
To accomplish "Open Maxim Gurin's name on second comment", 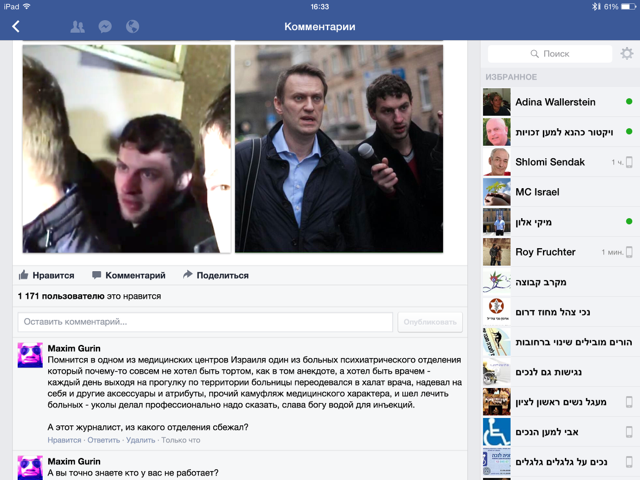I will [x=74, y=461].
